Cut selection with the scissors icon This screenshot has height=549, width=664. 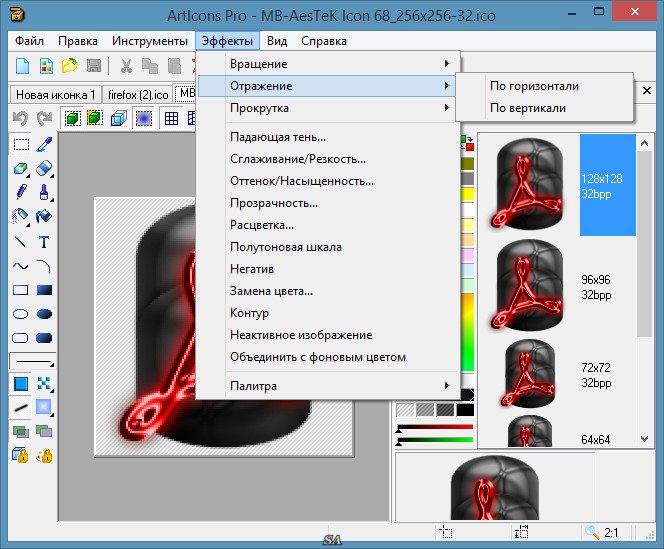tap(126, 66)
